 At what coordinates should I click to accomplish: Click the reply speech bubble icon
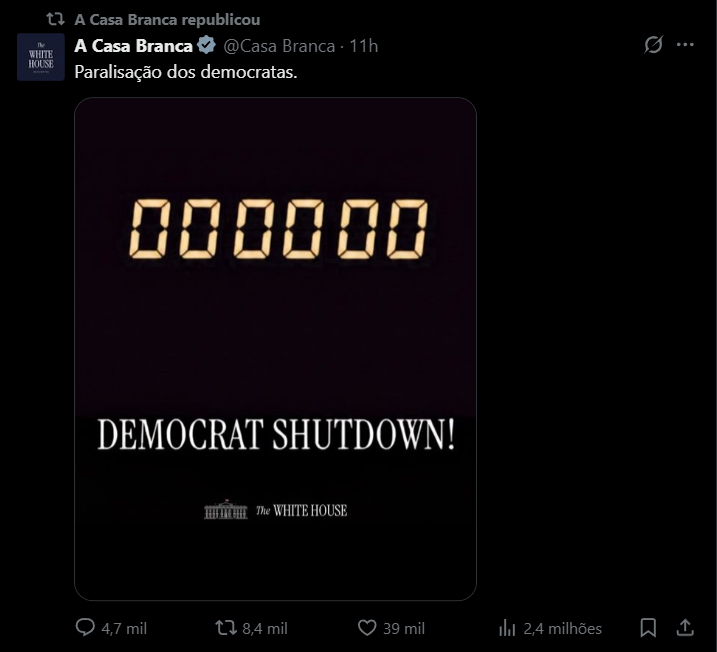tap(86, 628)
